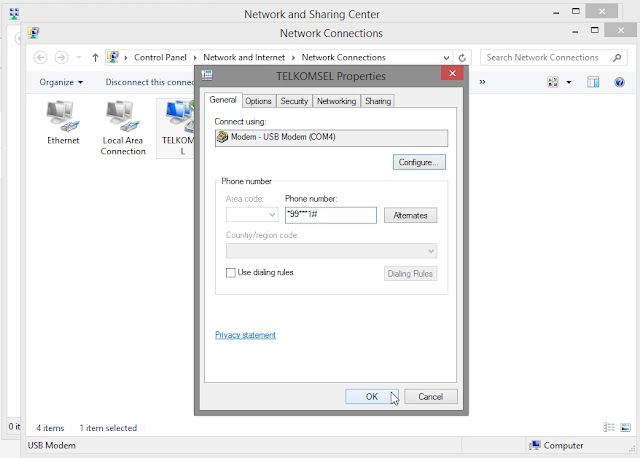Show more toolbar commands chevron
Screen dimensions: 640x458
[482, 82]
